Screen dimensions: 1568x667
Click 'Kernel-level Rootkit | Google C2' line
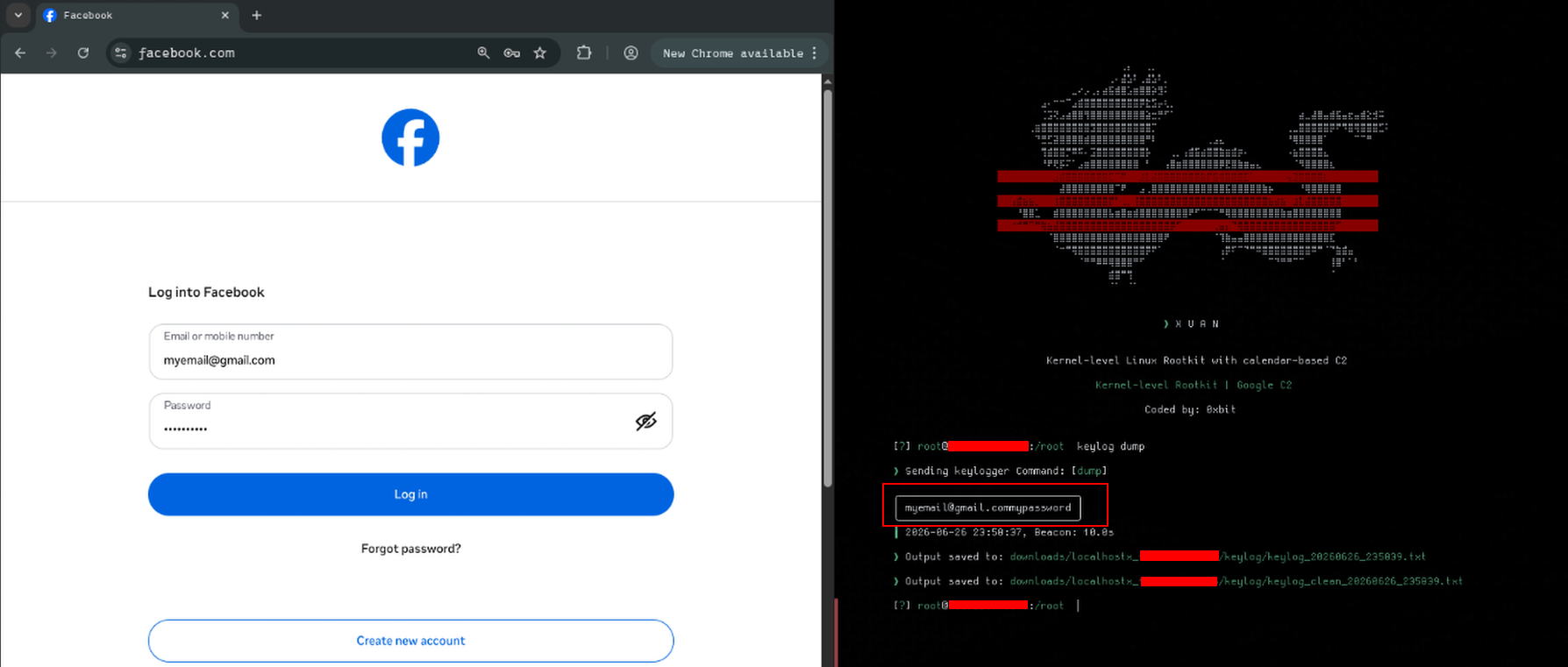1194,385
